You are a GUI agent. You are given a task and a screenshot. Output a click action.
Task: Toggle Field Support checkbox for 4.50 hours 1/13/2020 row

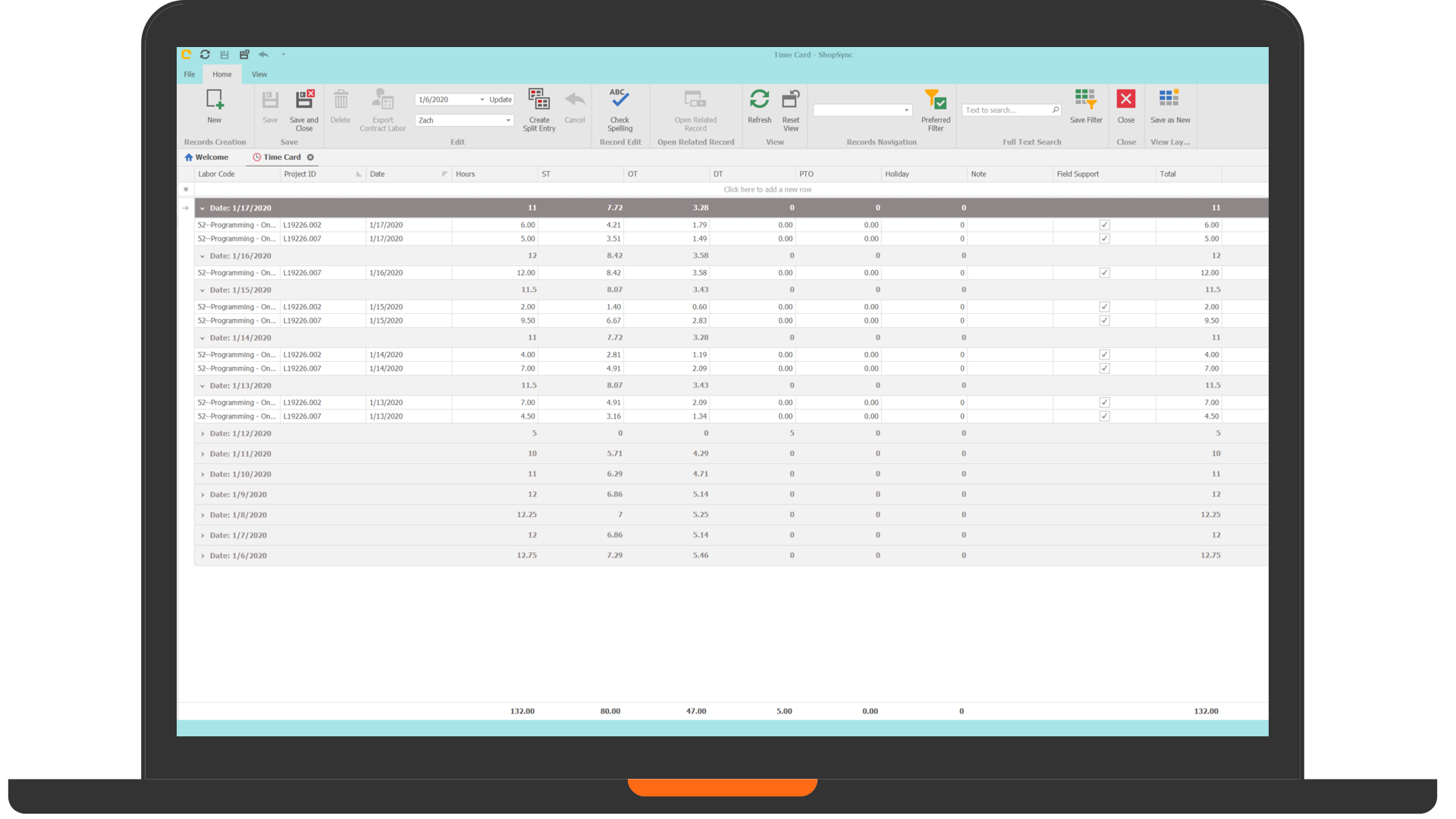(1105, 416)
